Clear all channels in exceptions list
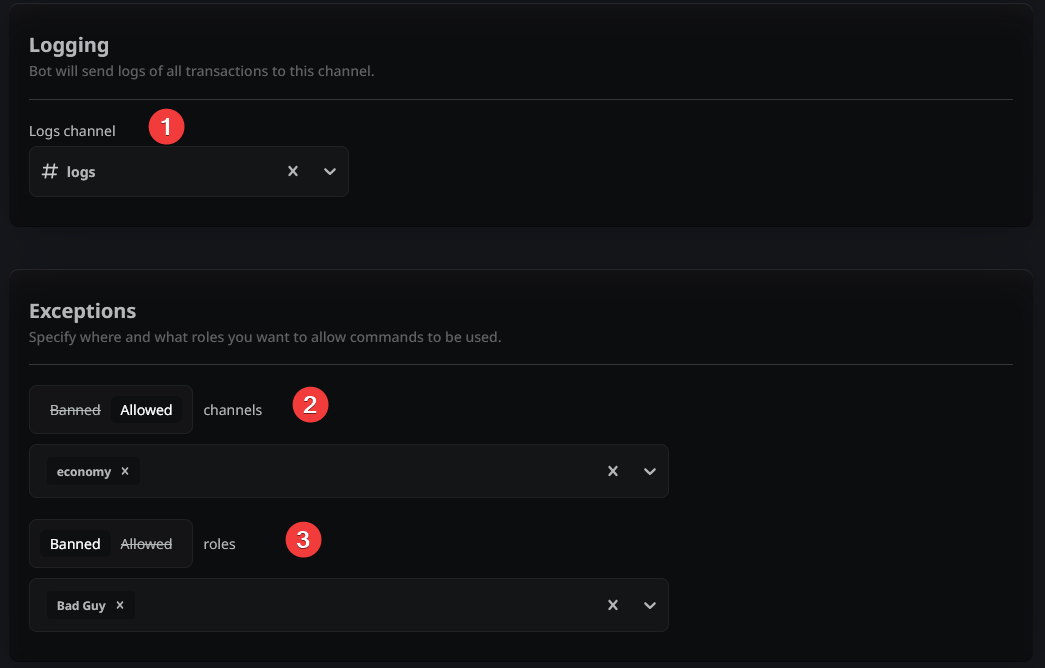This screenshot has height=668, width=1045. pyautogui.click(x=613, y=471)
